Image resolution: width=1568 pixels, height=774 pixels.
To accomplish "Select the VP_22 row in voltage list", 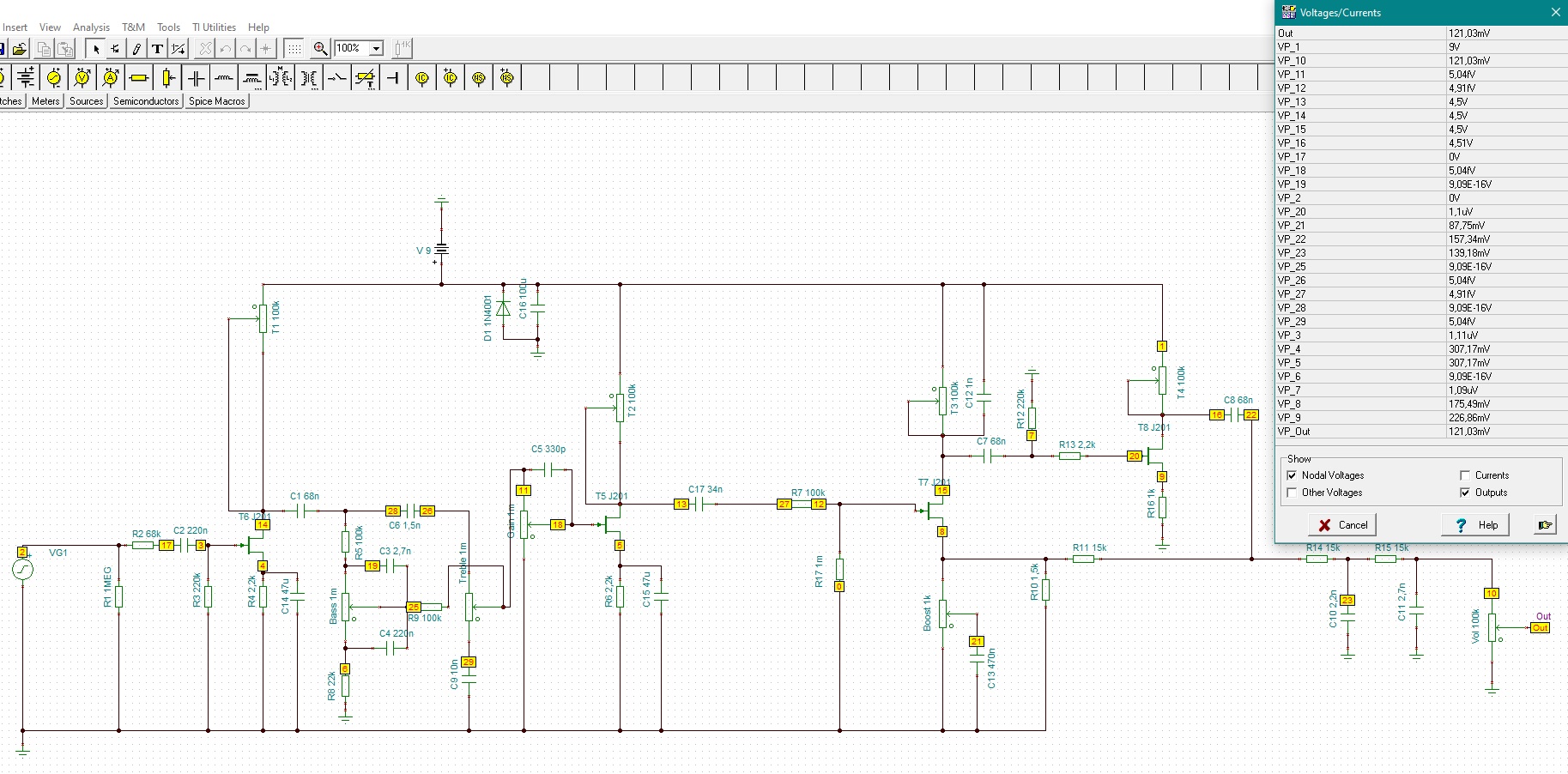I will coord(1361,239).
